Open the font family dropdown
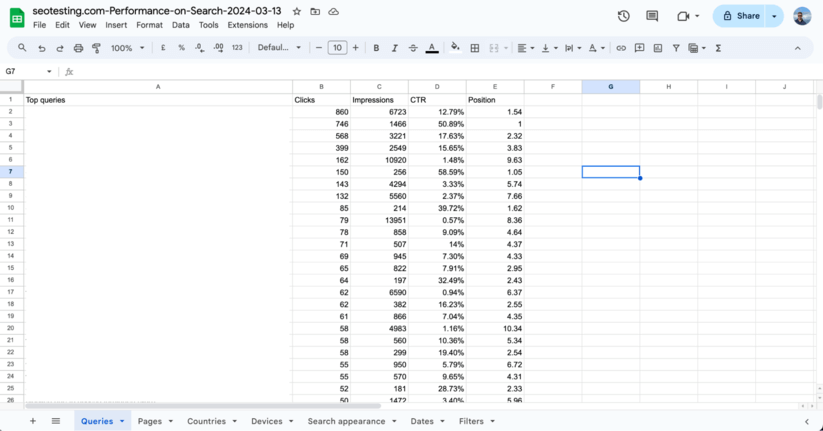The image size is (823, 431). click(279, 48)
